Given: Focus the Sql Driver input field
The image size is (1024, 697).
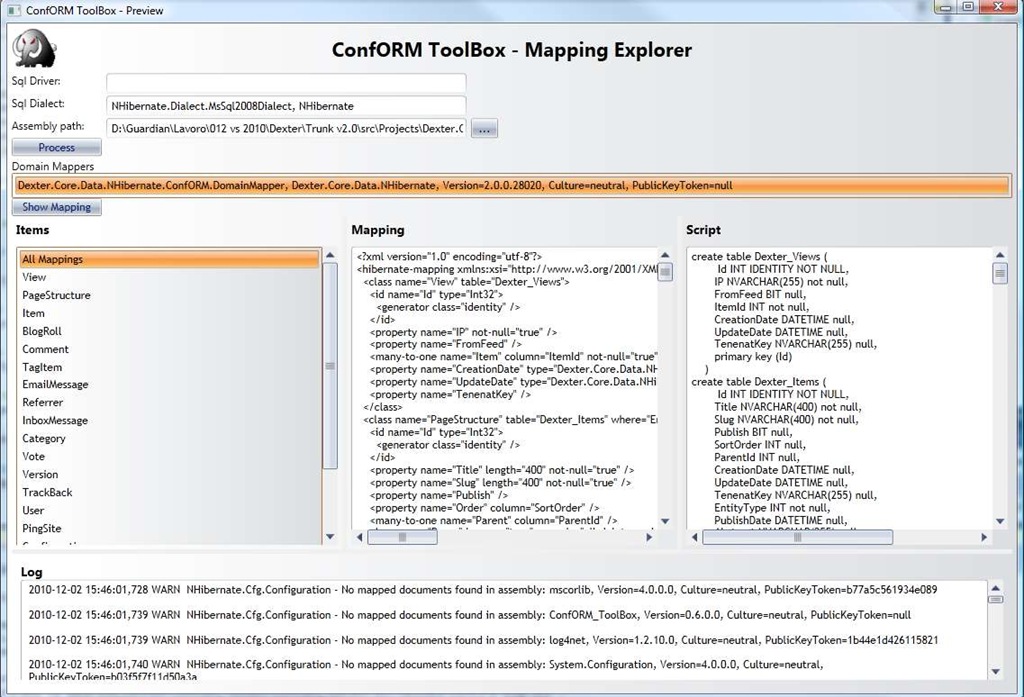Looking at the screenshot, I should [x=286, y=83].
